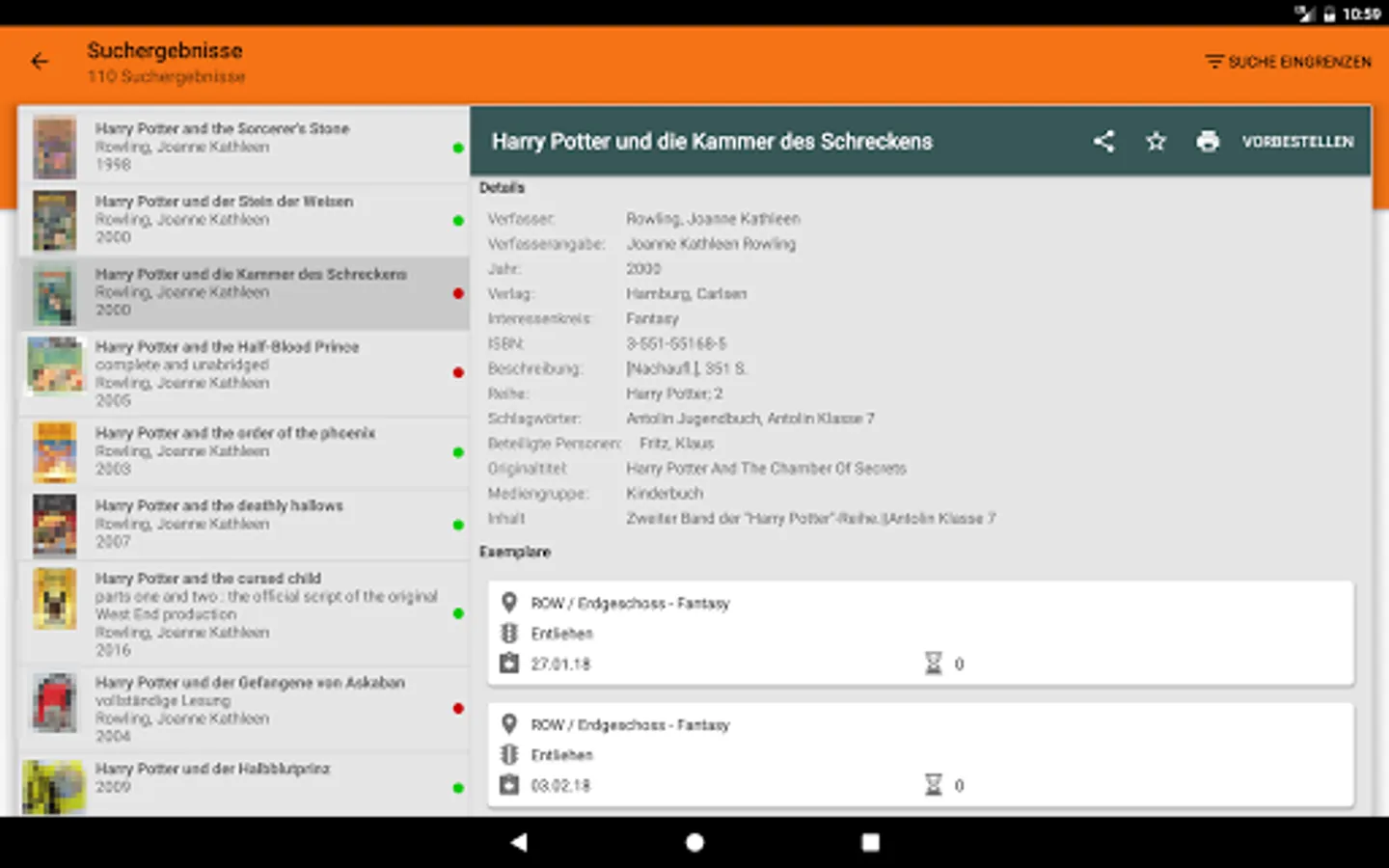
Task: Open Harry Potter und der Gefangene von Askaban
Action: [x=244, y=709]
